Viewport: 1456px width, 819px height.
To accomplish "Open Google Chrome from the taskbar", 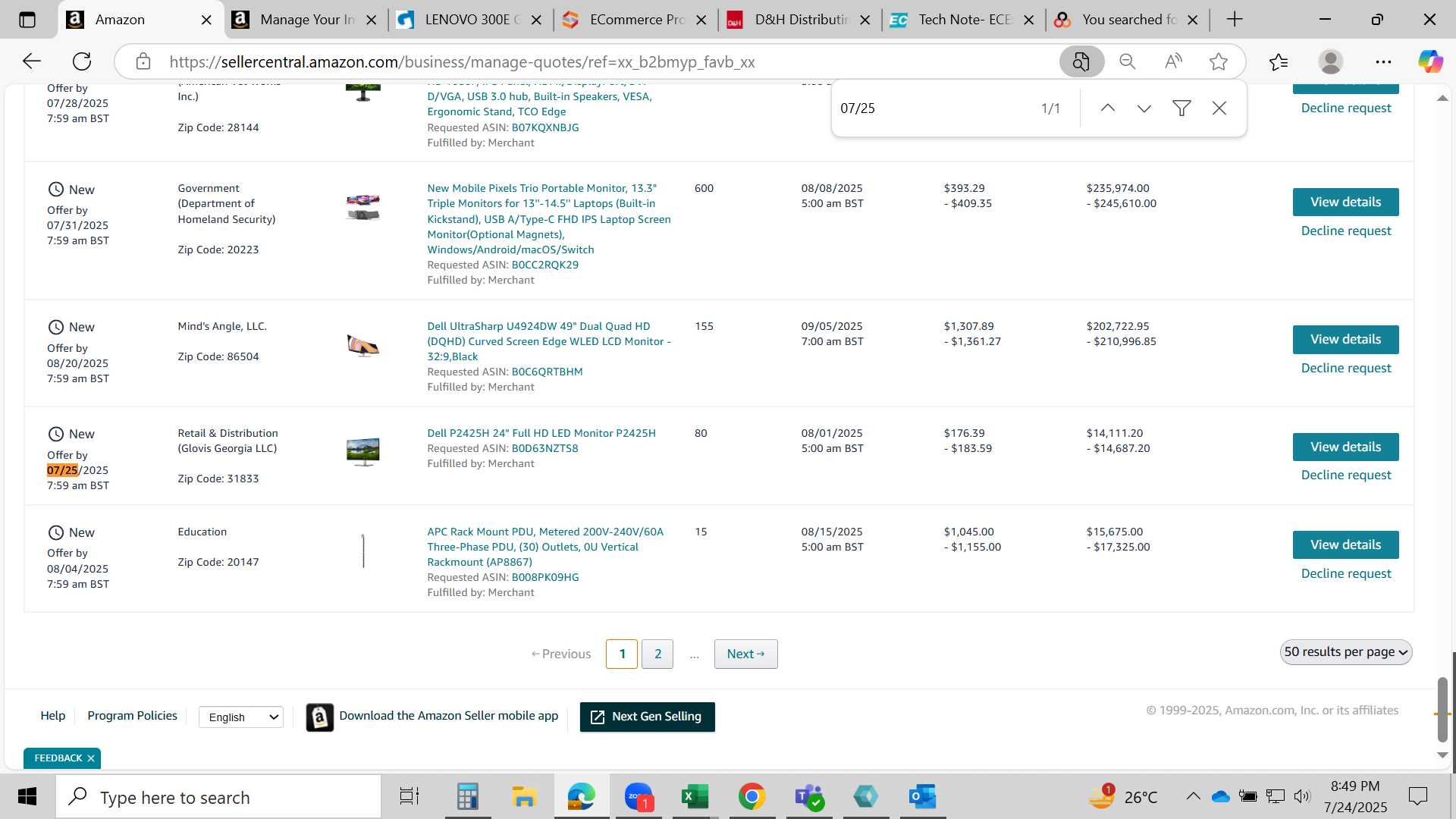I will [x=752, y=797].
